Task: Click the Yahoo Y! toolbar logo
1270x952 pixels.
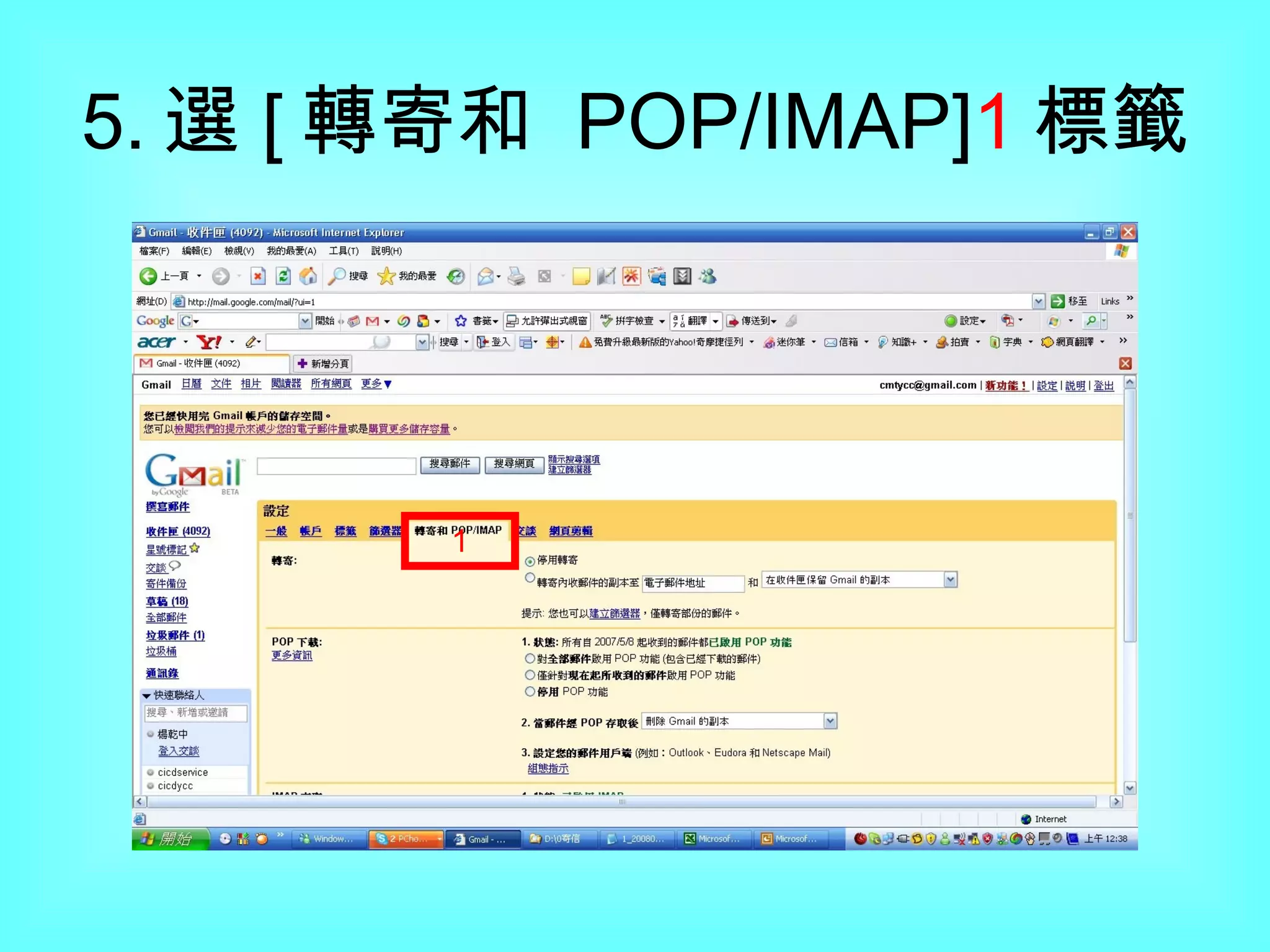Action: tap(209, 342)
